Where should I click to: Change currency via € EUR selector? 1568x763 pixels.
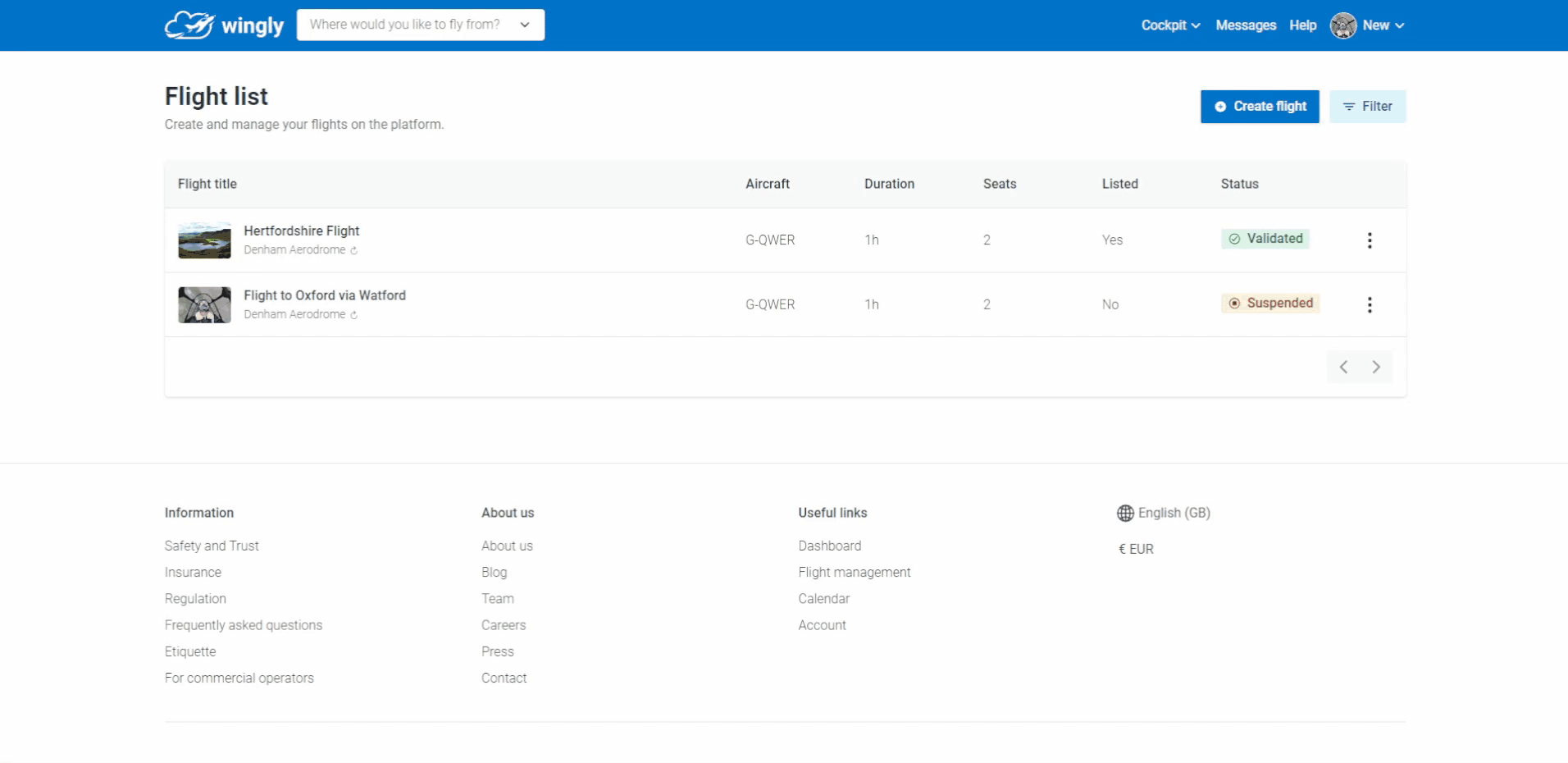[x=1136, y=550]
